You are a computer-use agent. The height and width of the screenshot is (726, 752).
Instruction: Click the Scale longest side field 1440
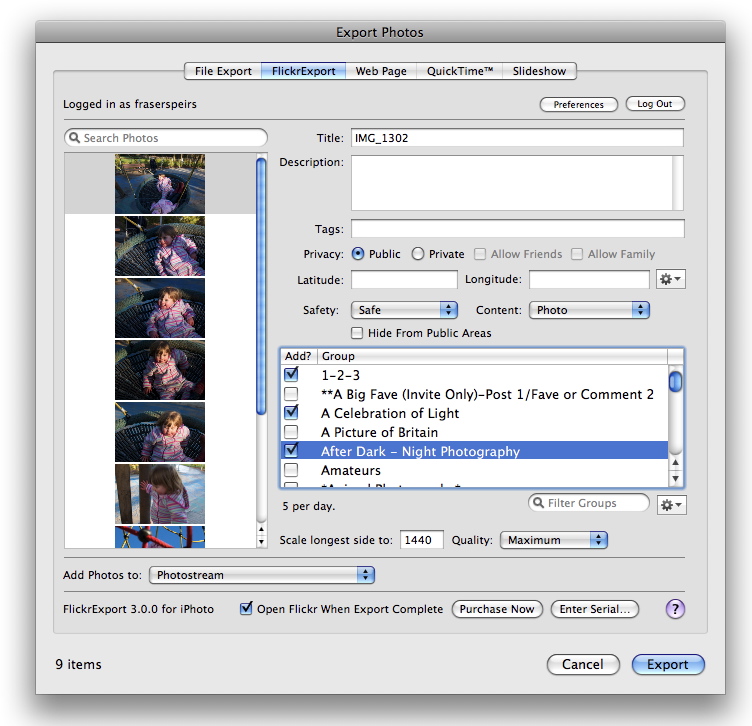pyautogui.click(x=422, y=540)
